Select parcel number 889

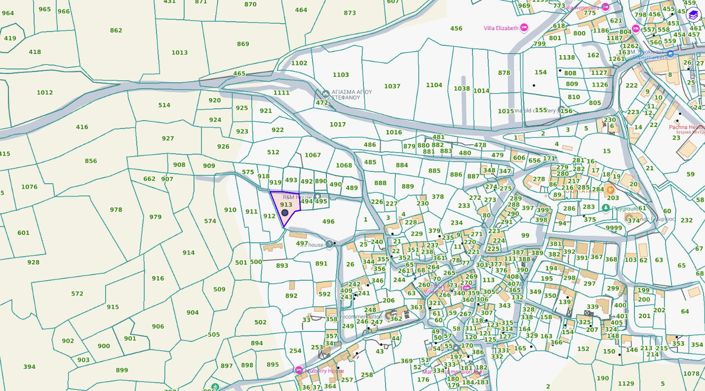click(x=407, y=187)
